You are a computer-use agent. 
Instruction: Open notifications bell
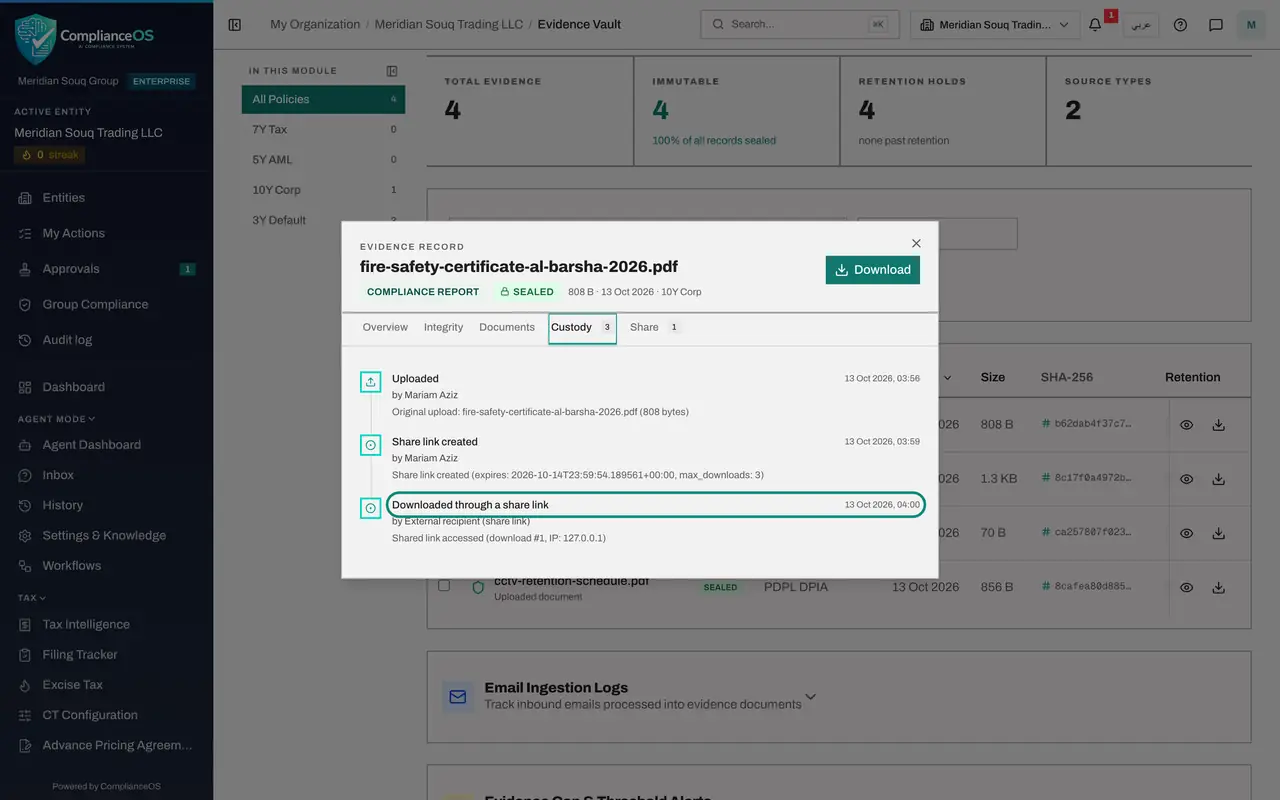(1095, 25)
